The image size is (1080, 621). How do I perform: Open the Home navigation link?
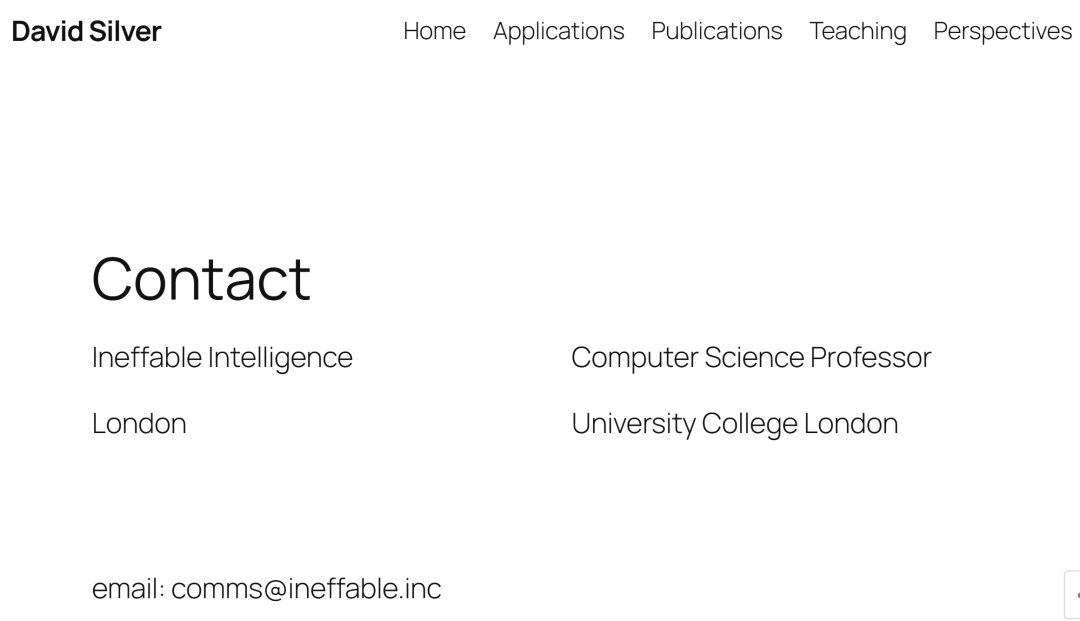pyautogui.click(x=434, y=31)
